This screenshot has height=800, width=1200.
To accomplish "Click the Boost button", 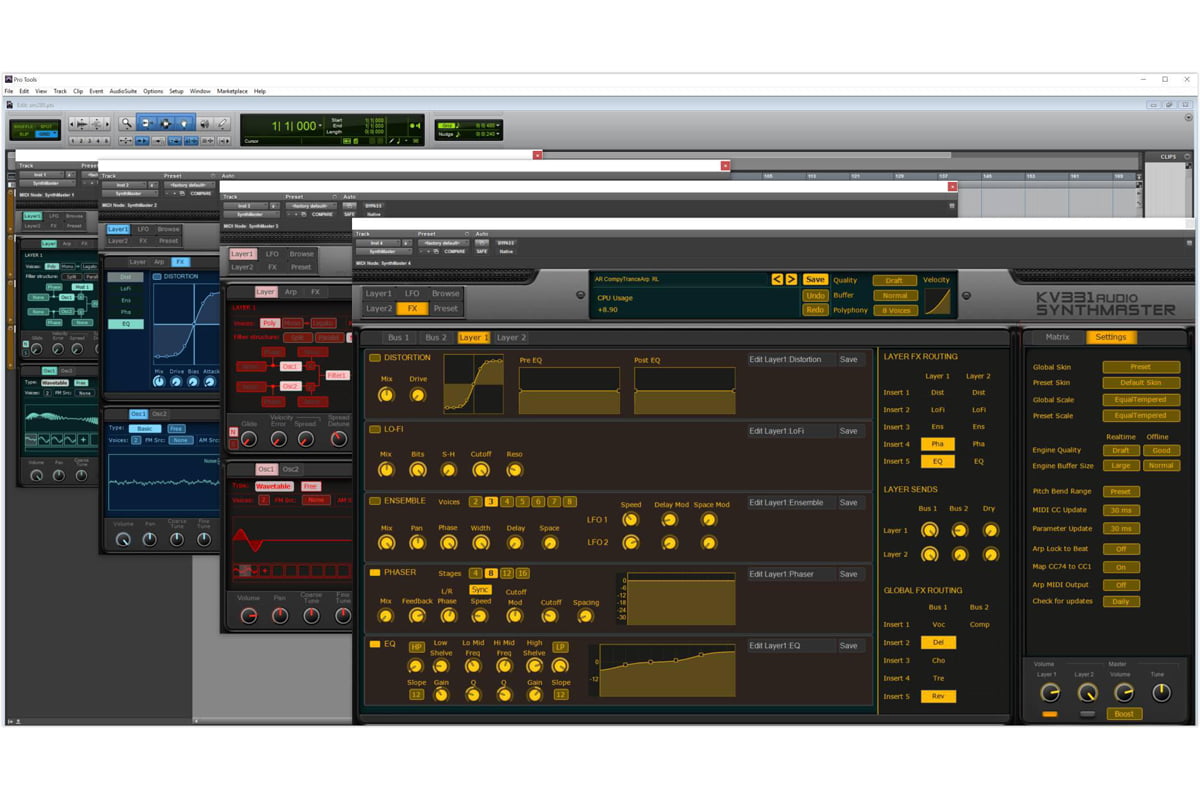I will click(x=1124, y=714).
